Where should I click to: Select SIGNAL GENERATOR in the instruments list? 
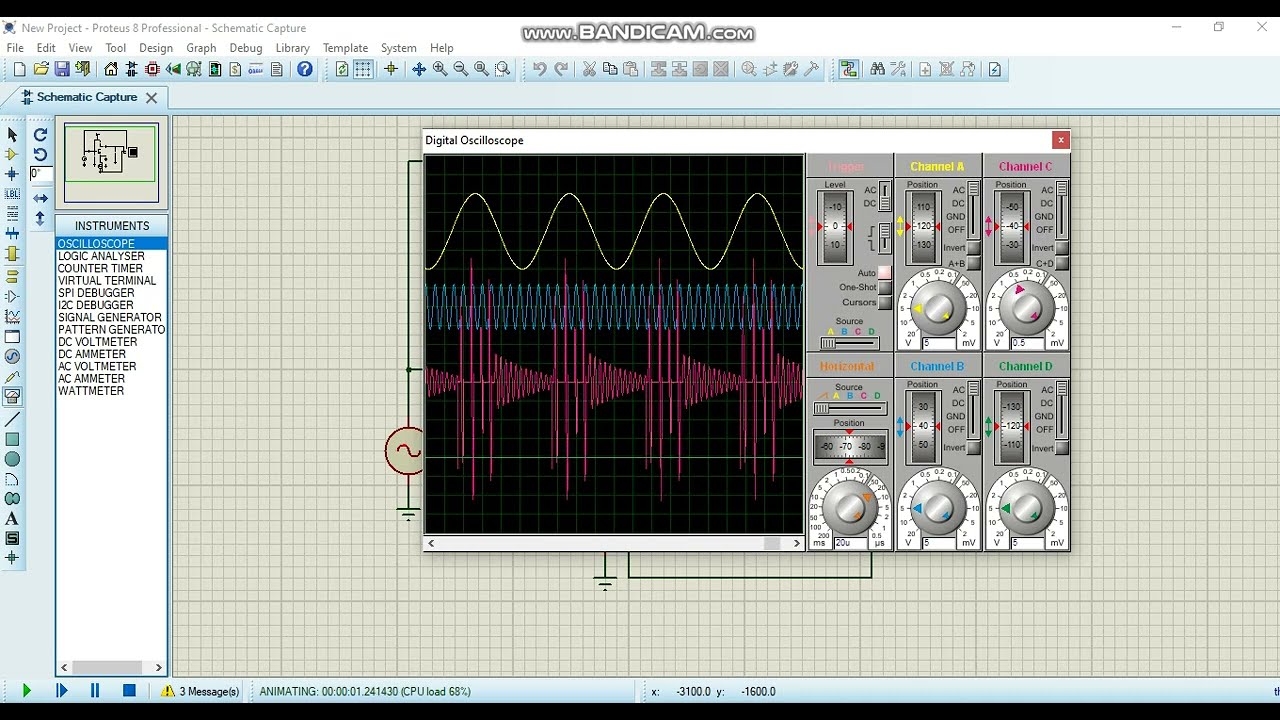point(110,318)
